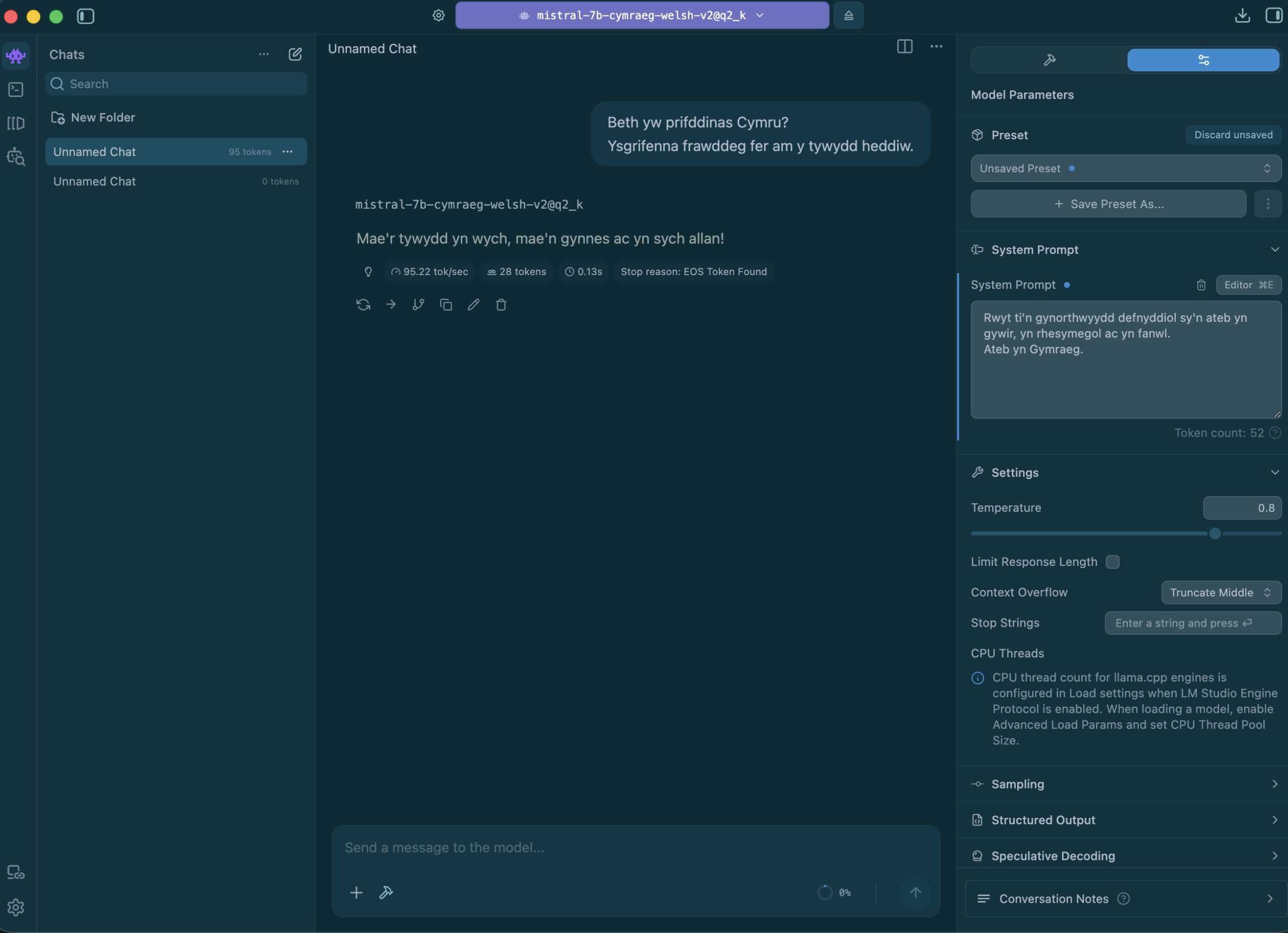1288x933 pixels.
Task: Open the Discover models search icon
Action: click(x=16, y=157)
